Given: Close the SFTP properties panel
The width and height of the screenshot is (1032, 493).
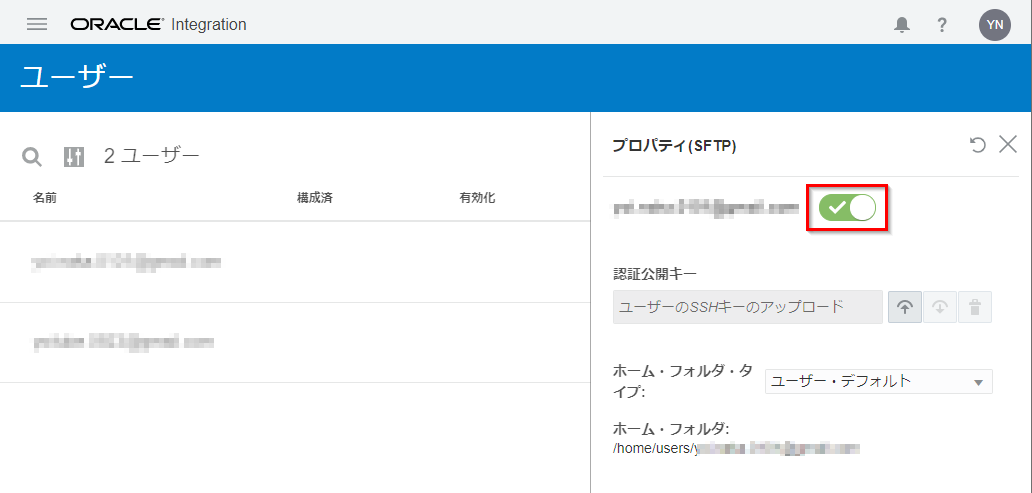Looking at the screenshot, I should (1008, 145).
